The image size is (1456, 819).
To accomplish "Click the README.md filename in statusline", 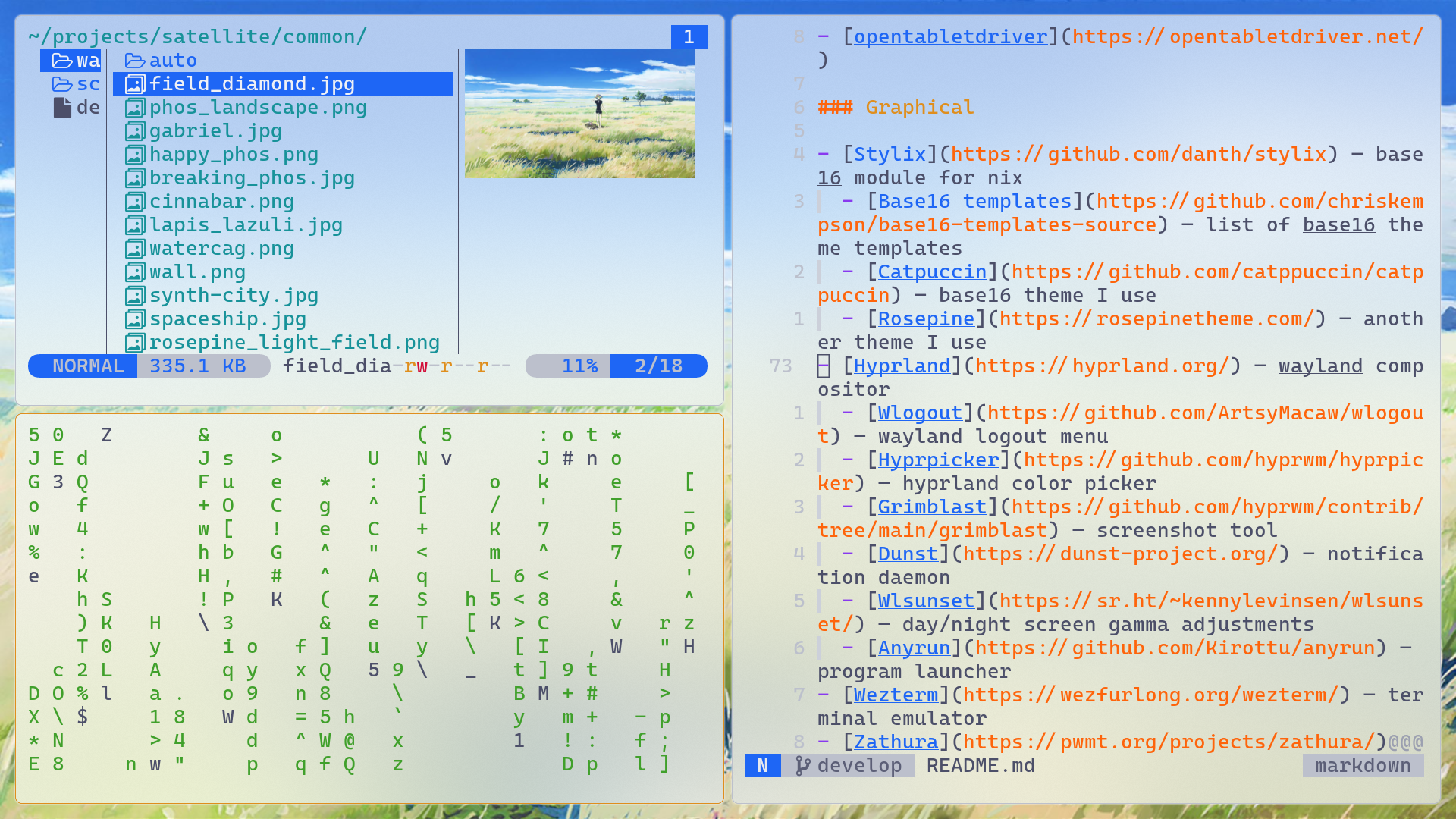I will pos(981,766).
